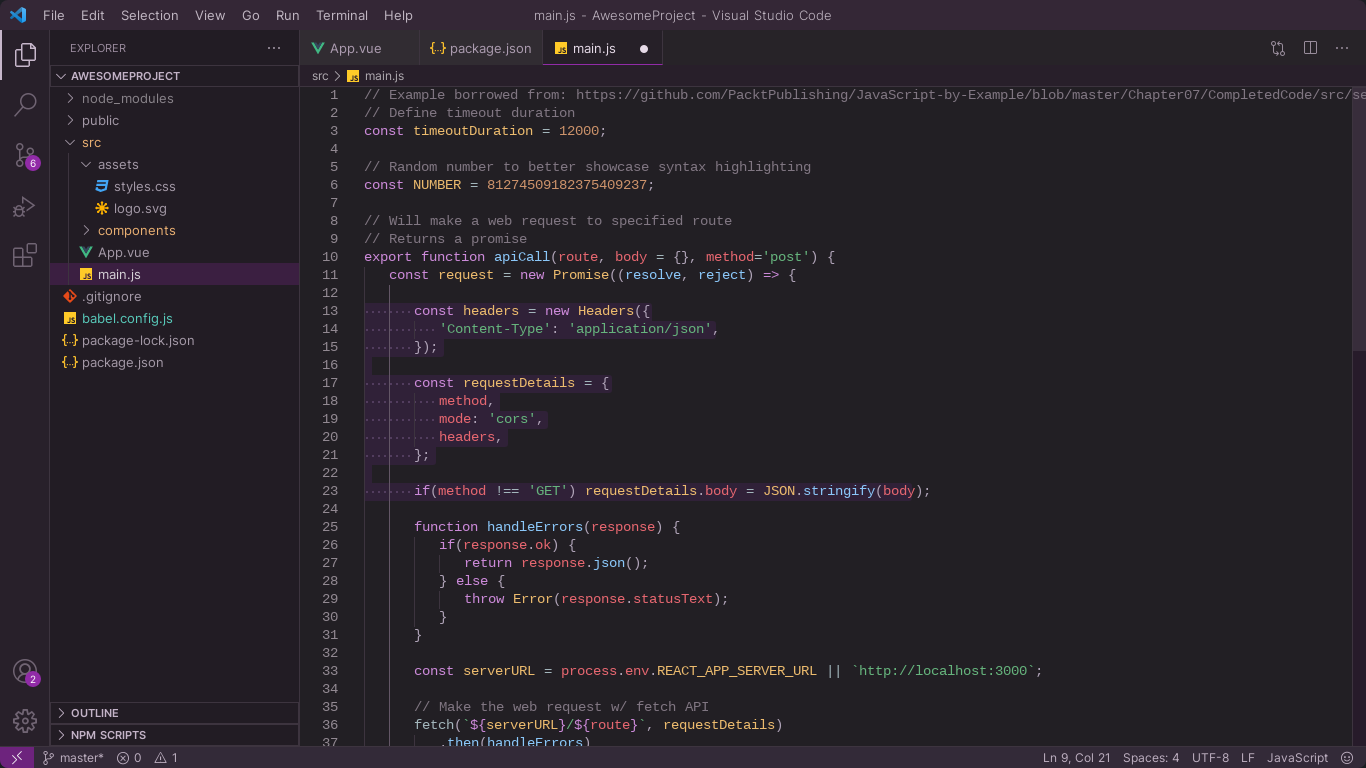Click 'apiCall' on line 10
Screen dimensions: 1366x768
click(x=522, y=257)
